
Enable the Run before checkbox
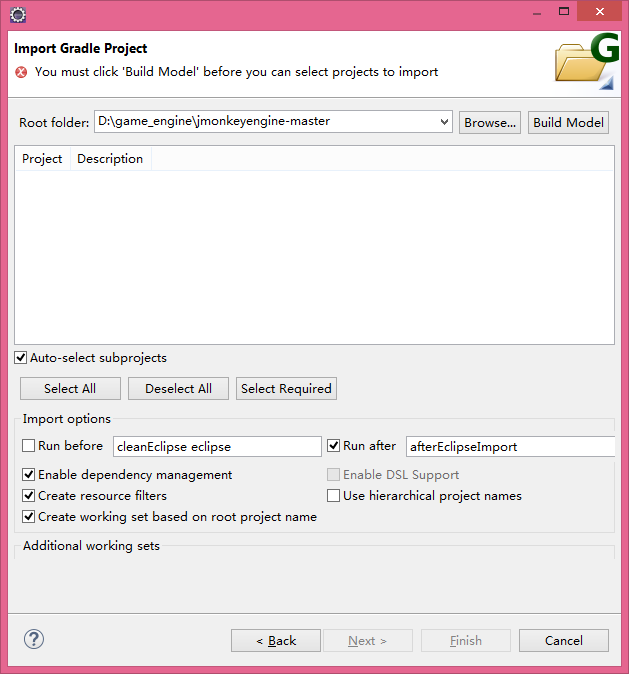click(x=28, y=446)
